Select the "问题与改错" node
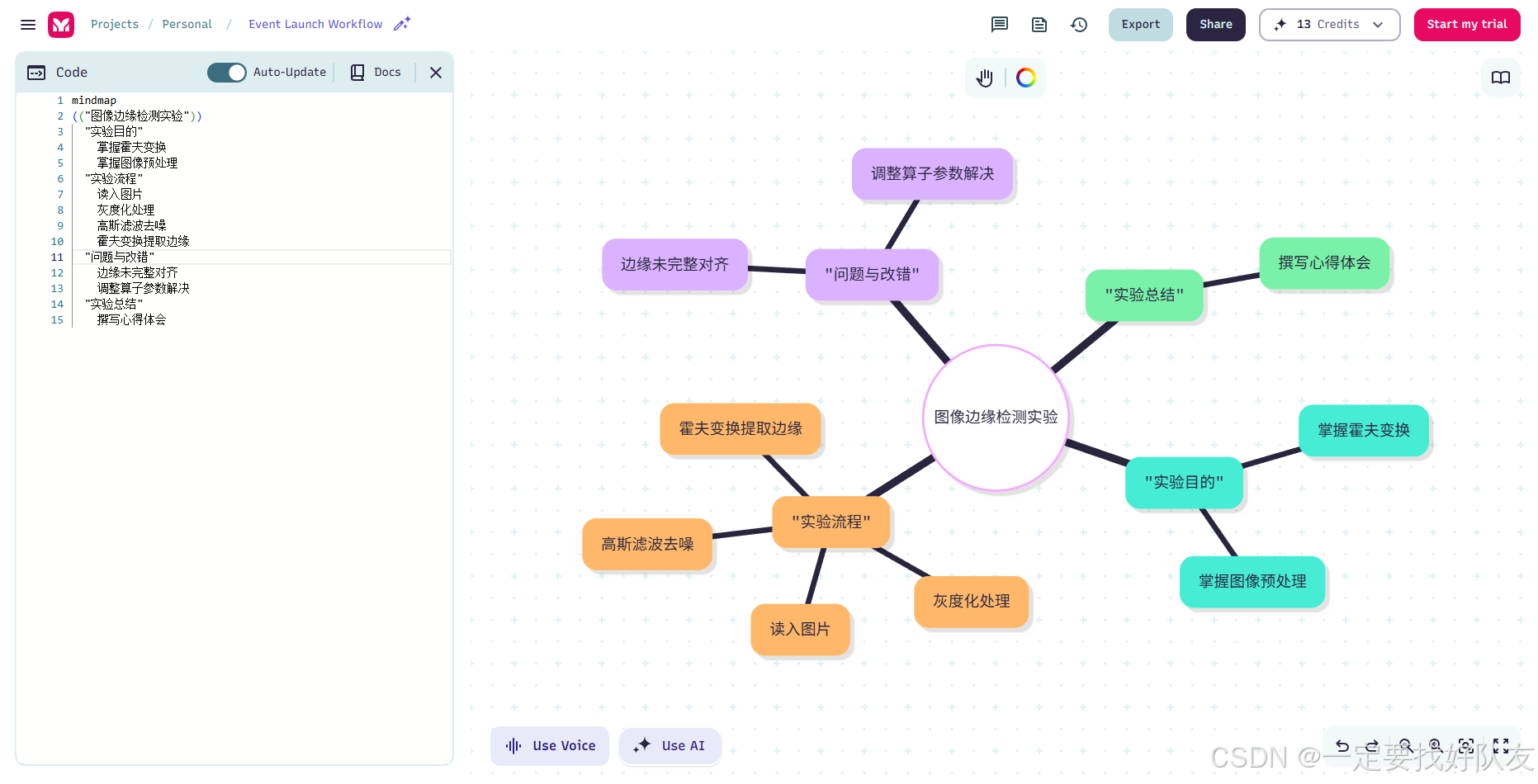This screenshot has width=1538, height=784. tap(873, 274)
